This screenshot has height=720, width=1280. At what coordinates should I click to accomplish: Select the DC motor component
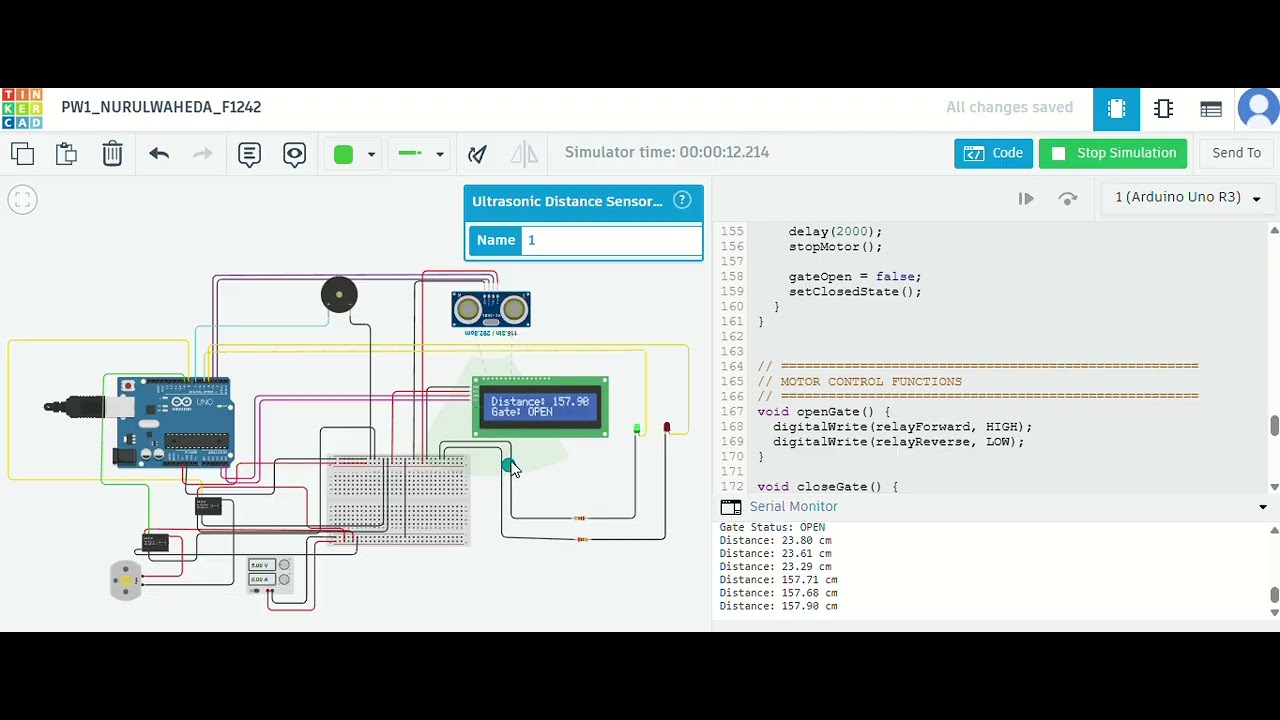coord(126,580)
